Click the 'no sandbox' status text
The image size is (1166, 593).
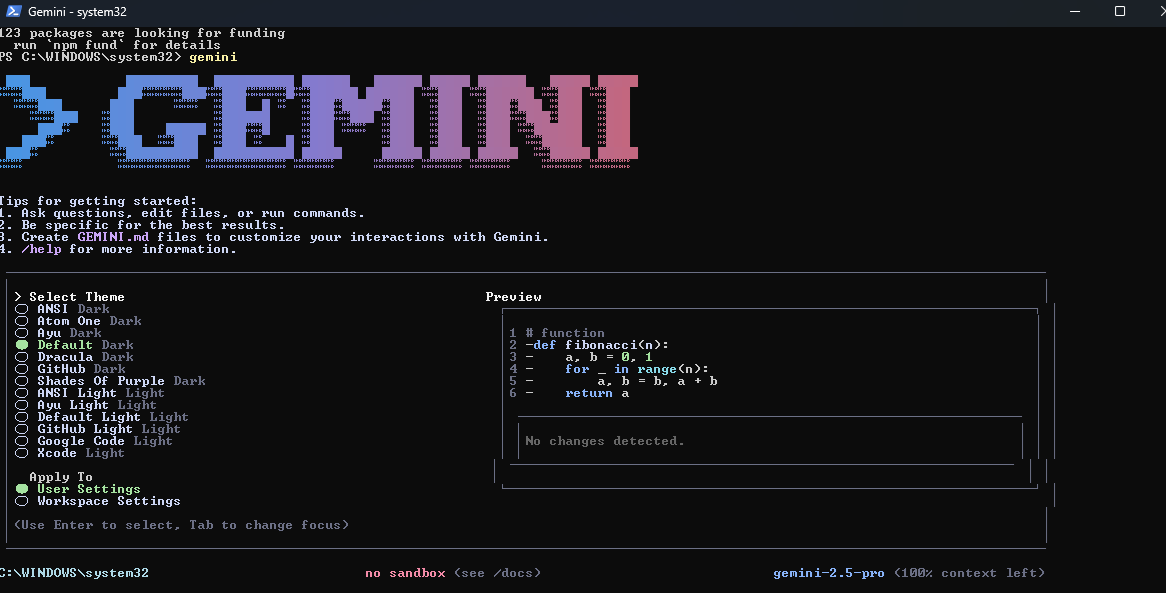405,572
